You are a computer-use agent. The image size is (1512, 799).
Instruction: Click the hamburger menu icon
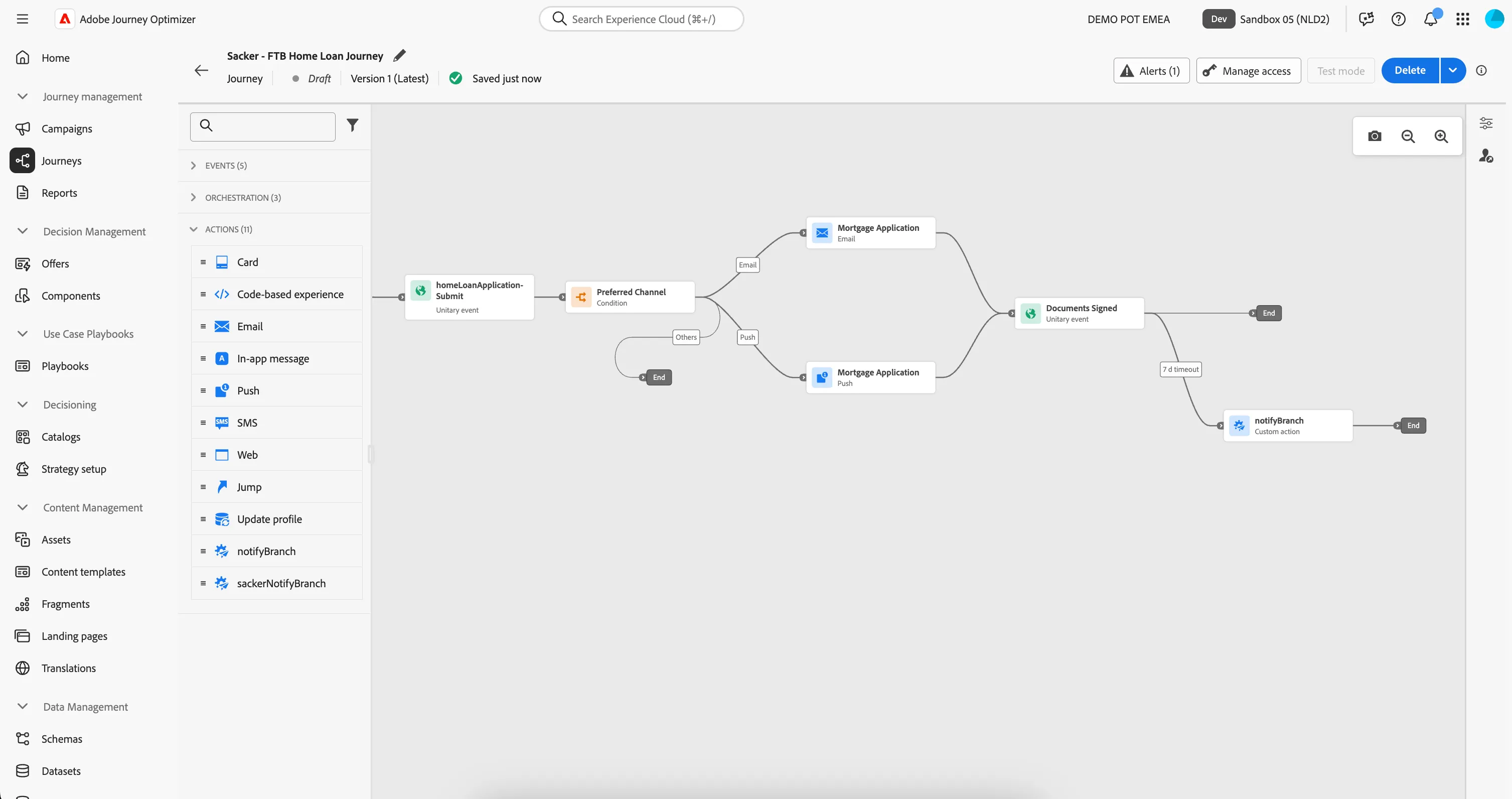pos(22,19)
